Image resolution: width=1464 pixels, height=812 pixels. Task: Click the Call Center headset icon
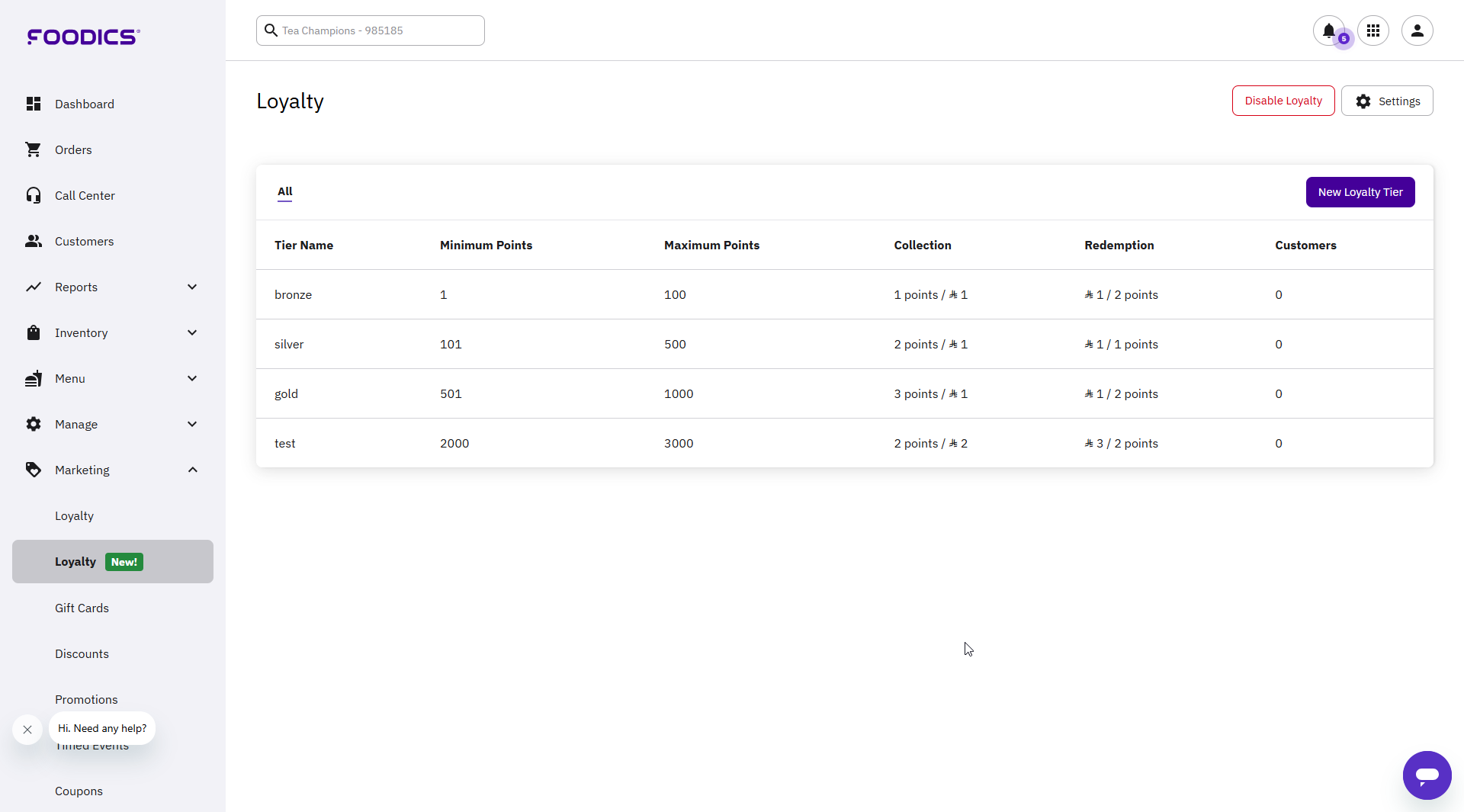pyautogui.click(x=34, y=195)
